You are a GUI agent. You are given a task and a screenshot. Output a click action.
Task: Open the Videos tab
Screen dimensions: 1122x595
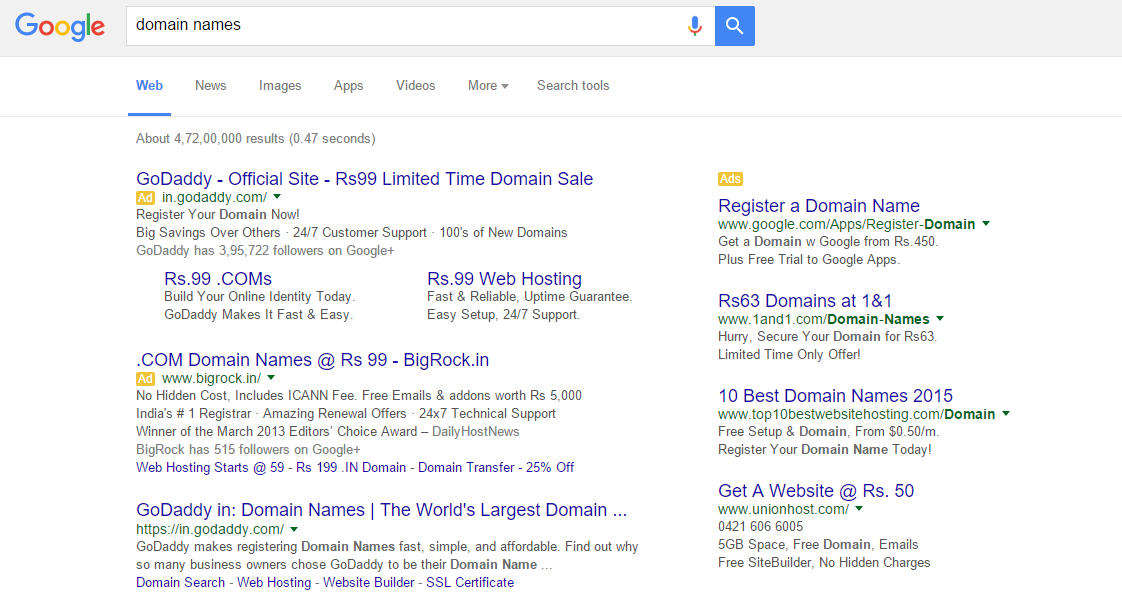tap(415, 86)
